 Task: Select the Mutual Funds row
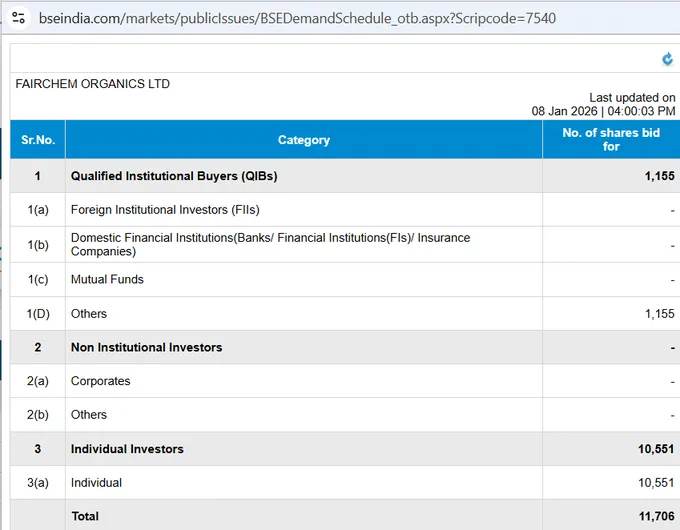point(345,279)
